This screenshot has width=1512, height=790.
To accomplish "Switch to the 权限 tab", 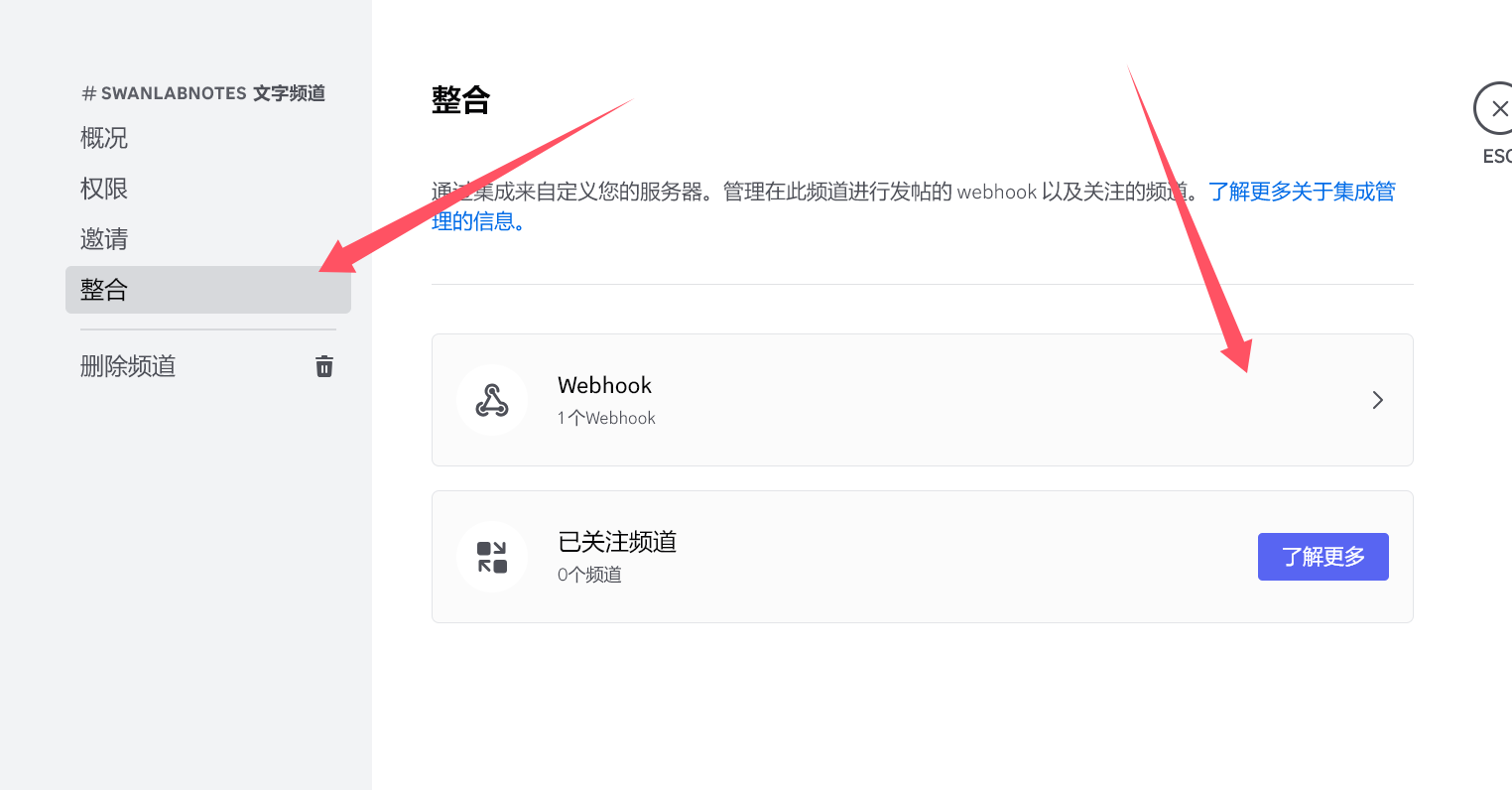I will pos(104,189).
